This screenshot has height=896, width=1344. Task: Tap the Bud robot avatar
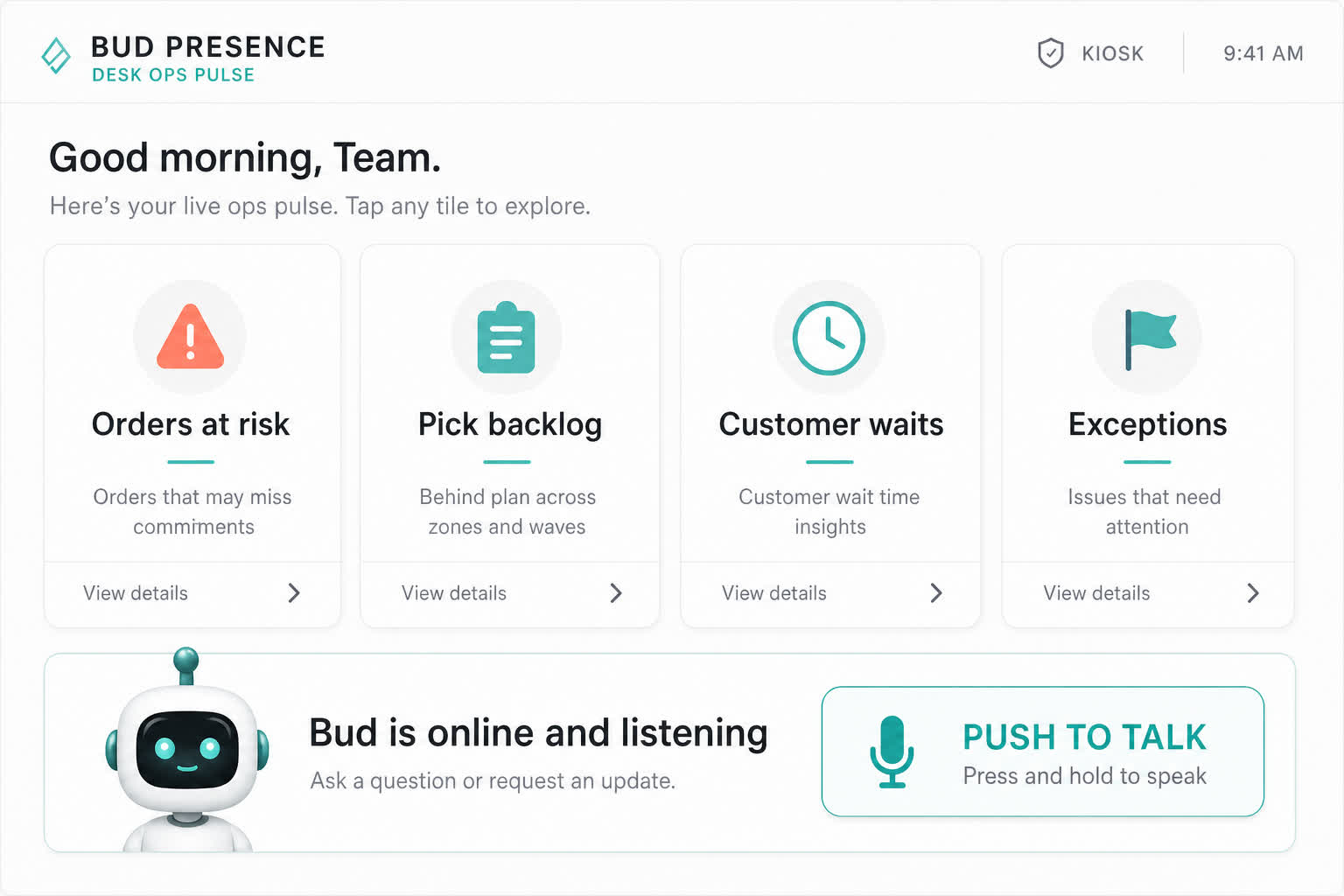[x=187, y=751]
